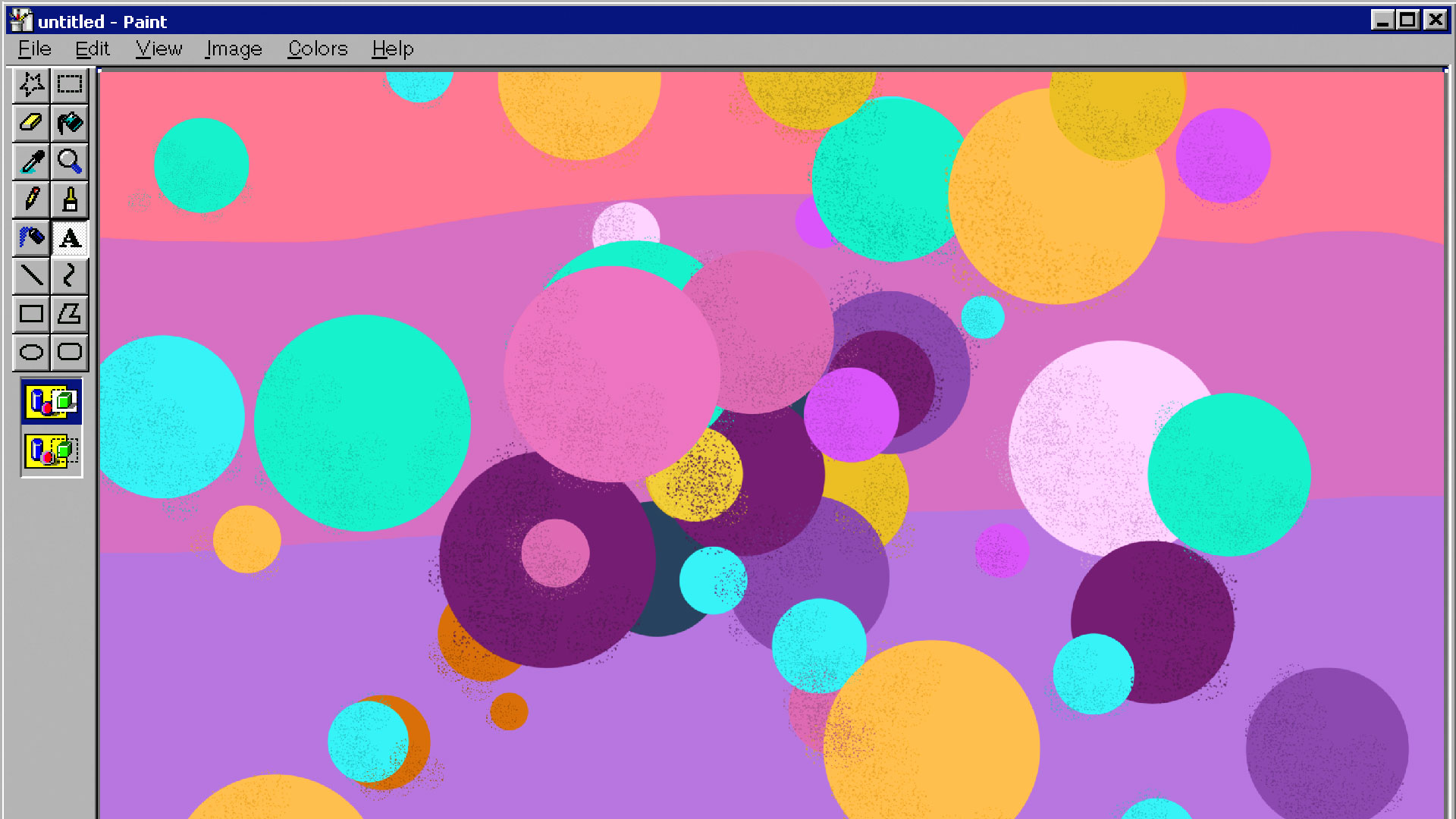This screenshot has width=1456, height=819.
Task: Open the File menu
Action: click(34, 49)
